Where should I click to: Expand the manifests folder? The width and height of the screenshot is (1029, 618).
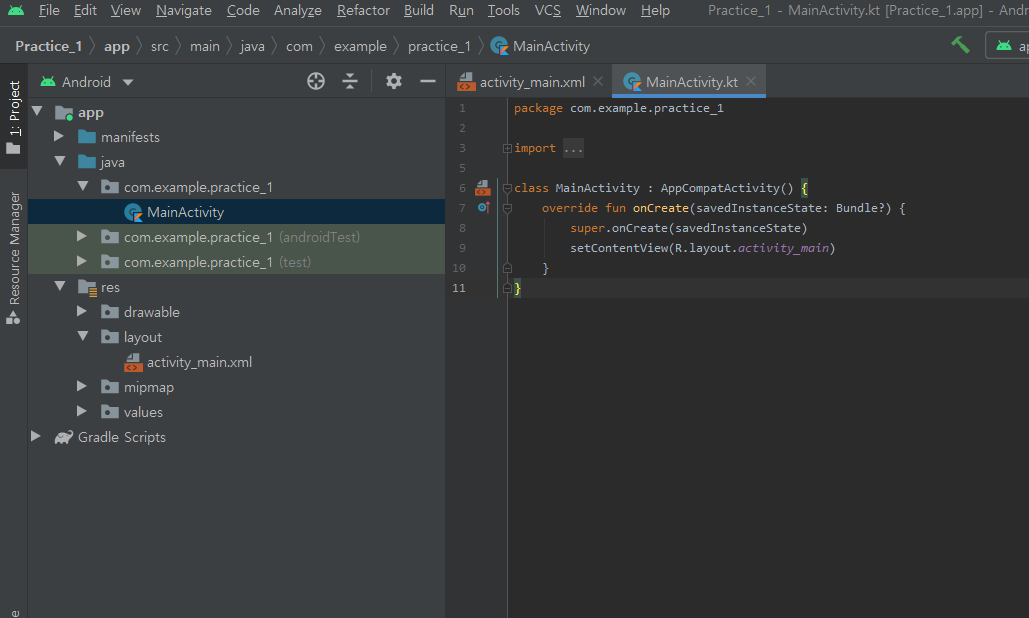click(58, 136)
